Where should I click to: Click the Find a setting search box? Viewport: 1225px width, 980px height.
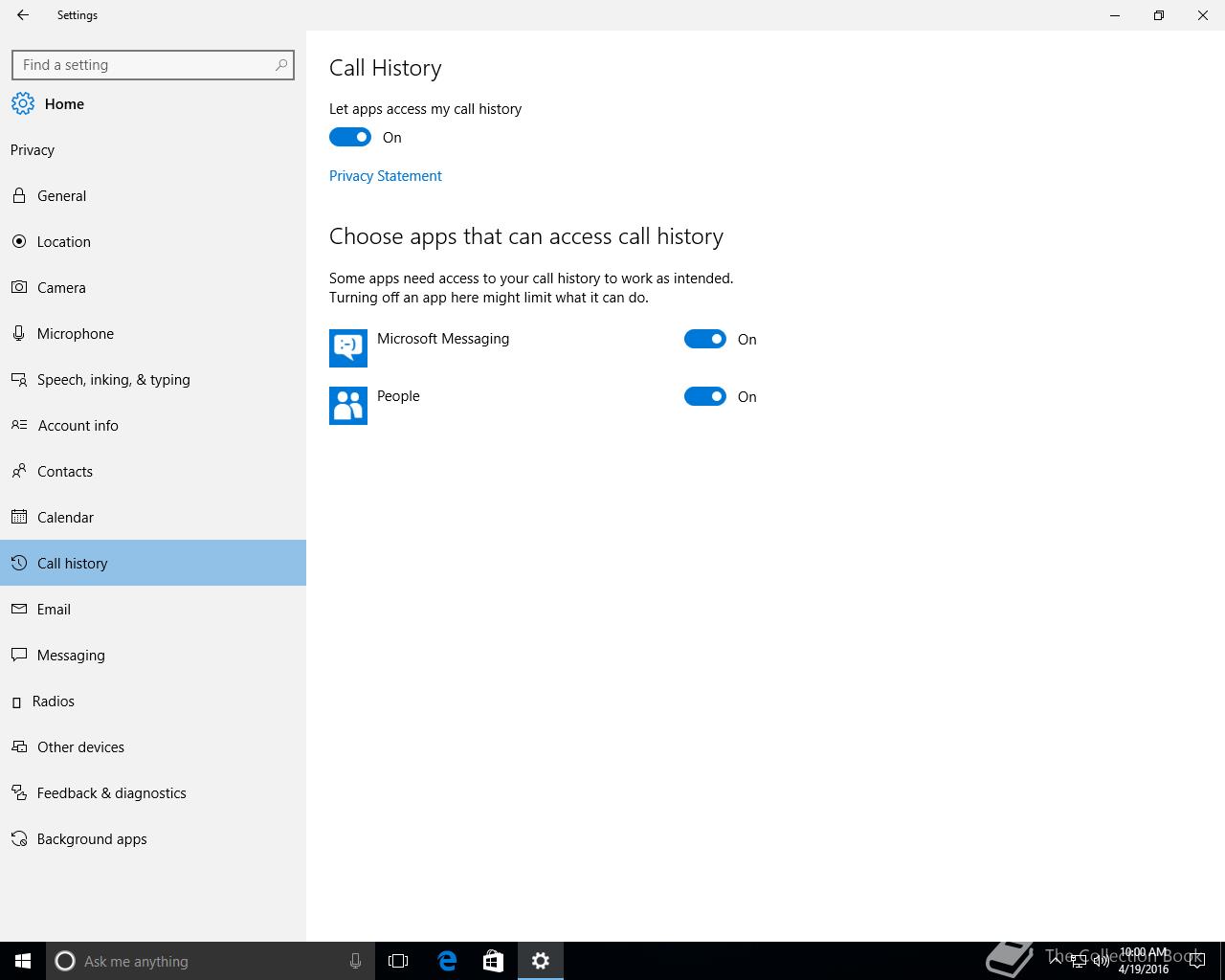[144, 65]
